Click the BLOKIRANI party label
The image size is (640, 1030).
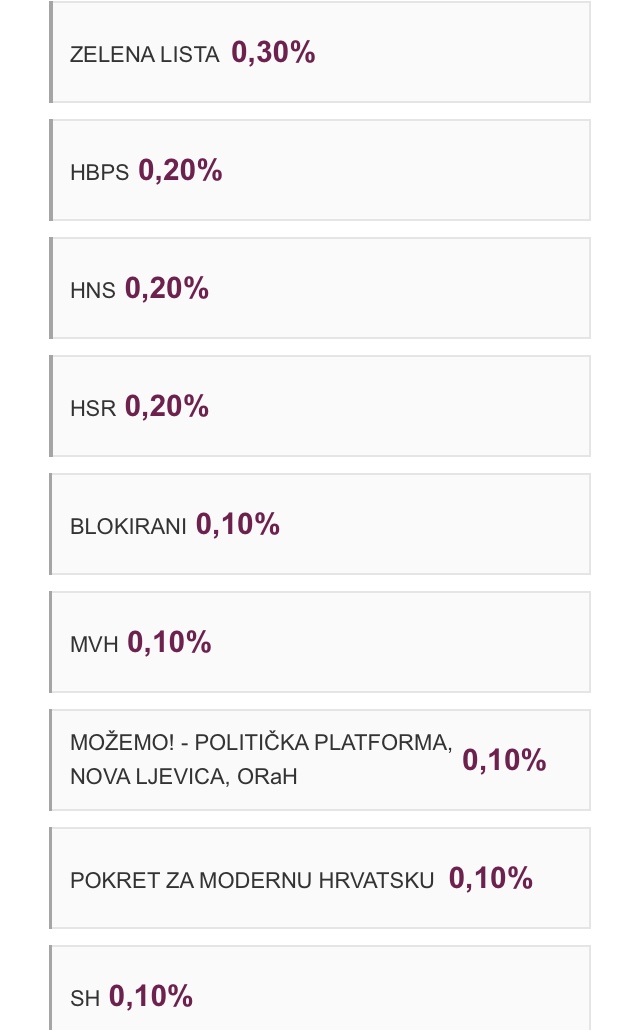128,527
